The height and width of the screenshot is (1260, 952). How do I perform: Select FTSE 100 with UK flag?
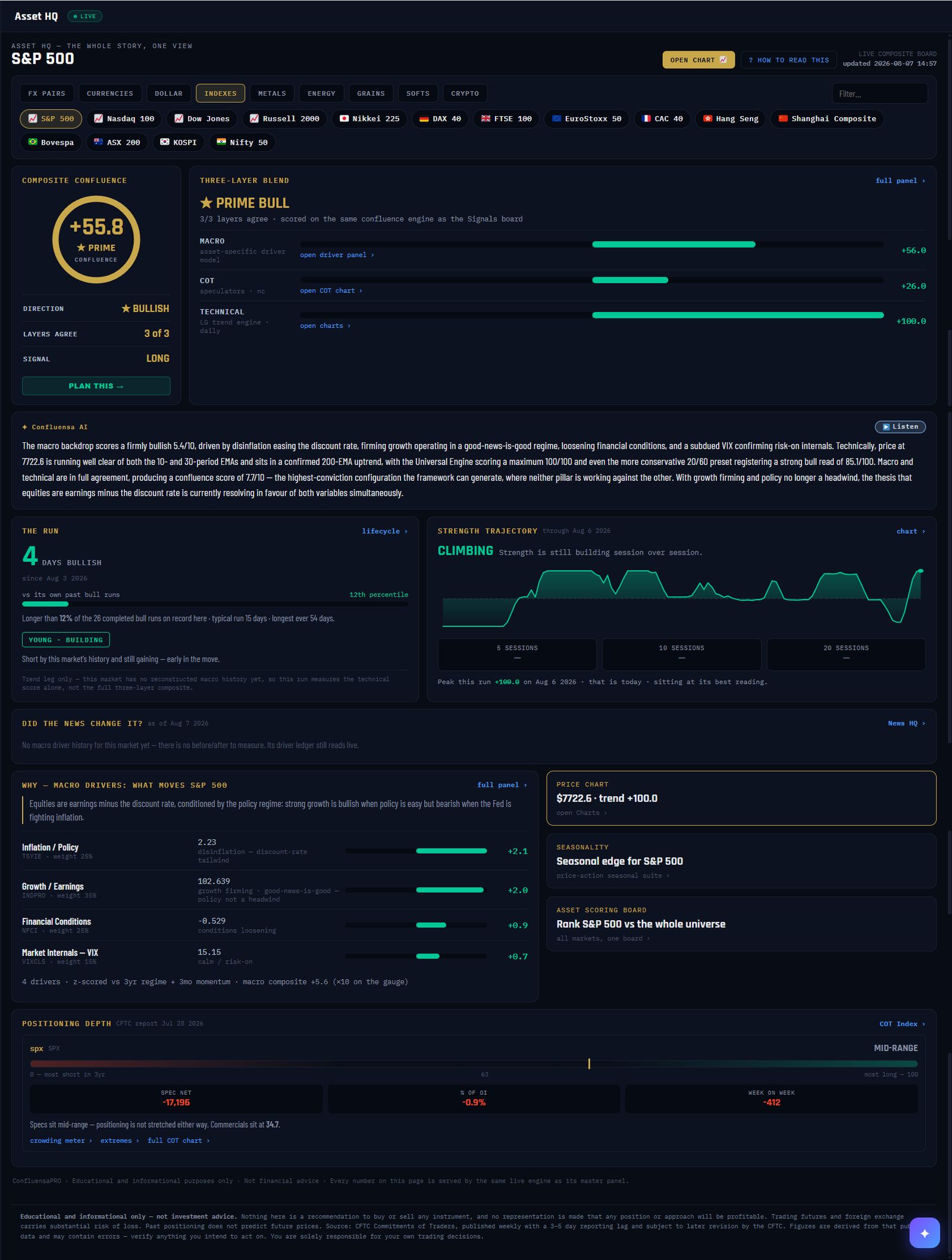[506, 118]
